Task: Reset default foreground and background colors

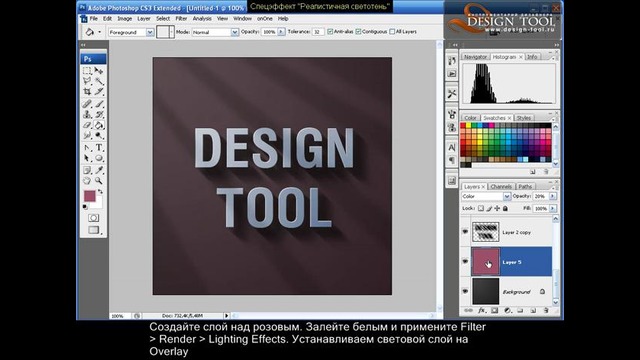Action: [x=85, y=207]
